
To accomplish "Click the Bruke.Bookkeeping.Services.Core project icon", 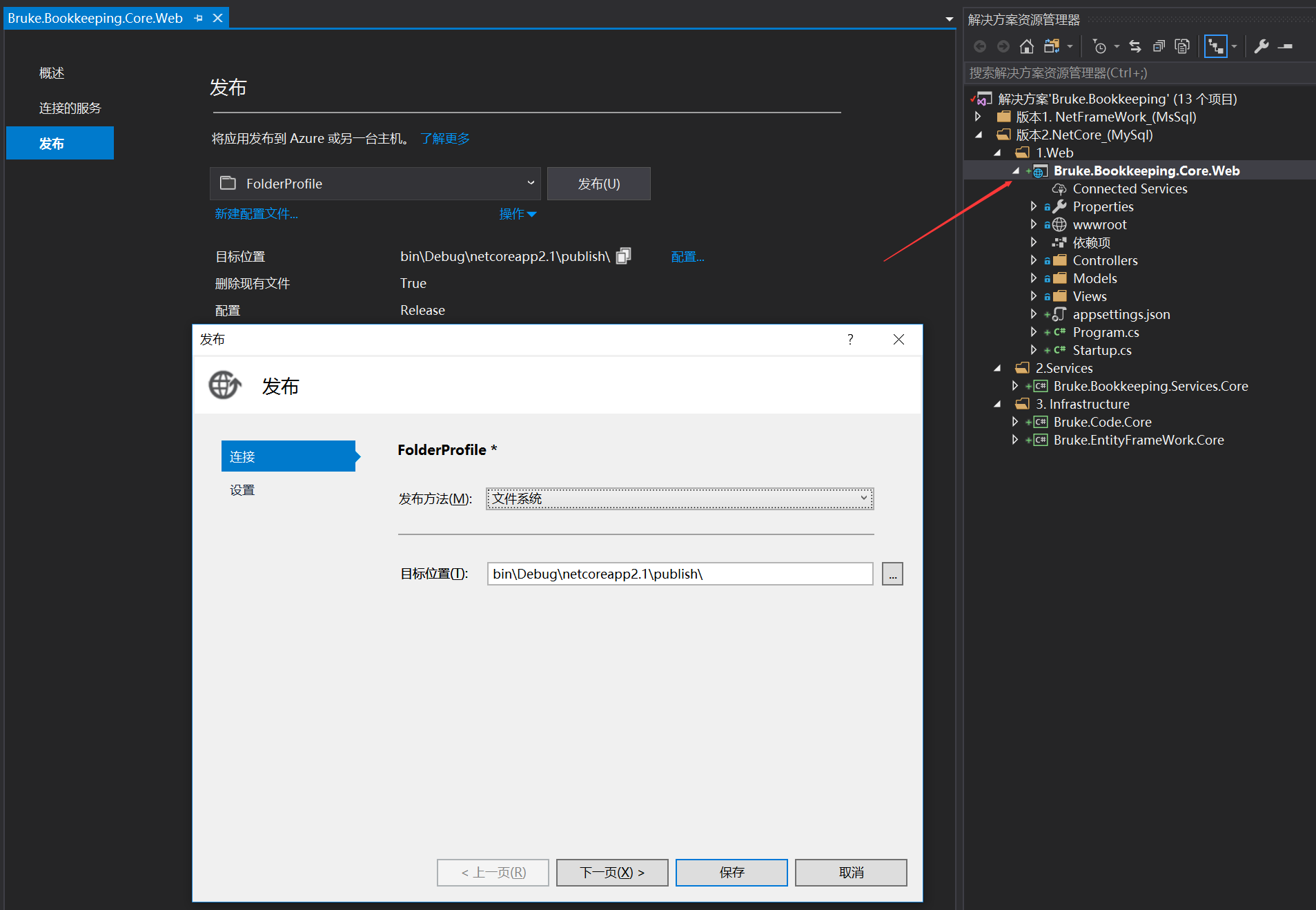I will 1040,386.
